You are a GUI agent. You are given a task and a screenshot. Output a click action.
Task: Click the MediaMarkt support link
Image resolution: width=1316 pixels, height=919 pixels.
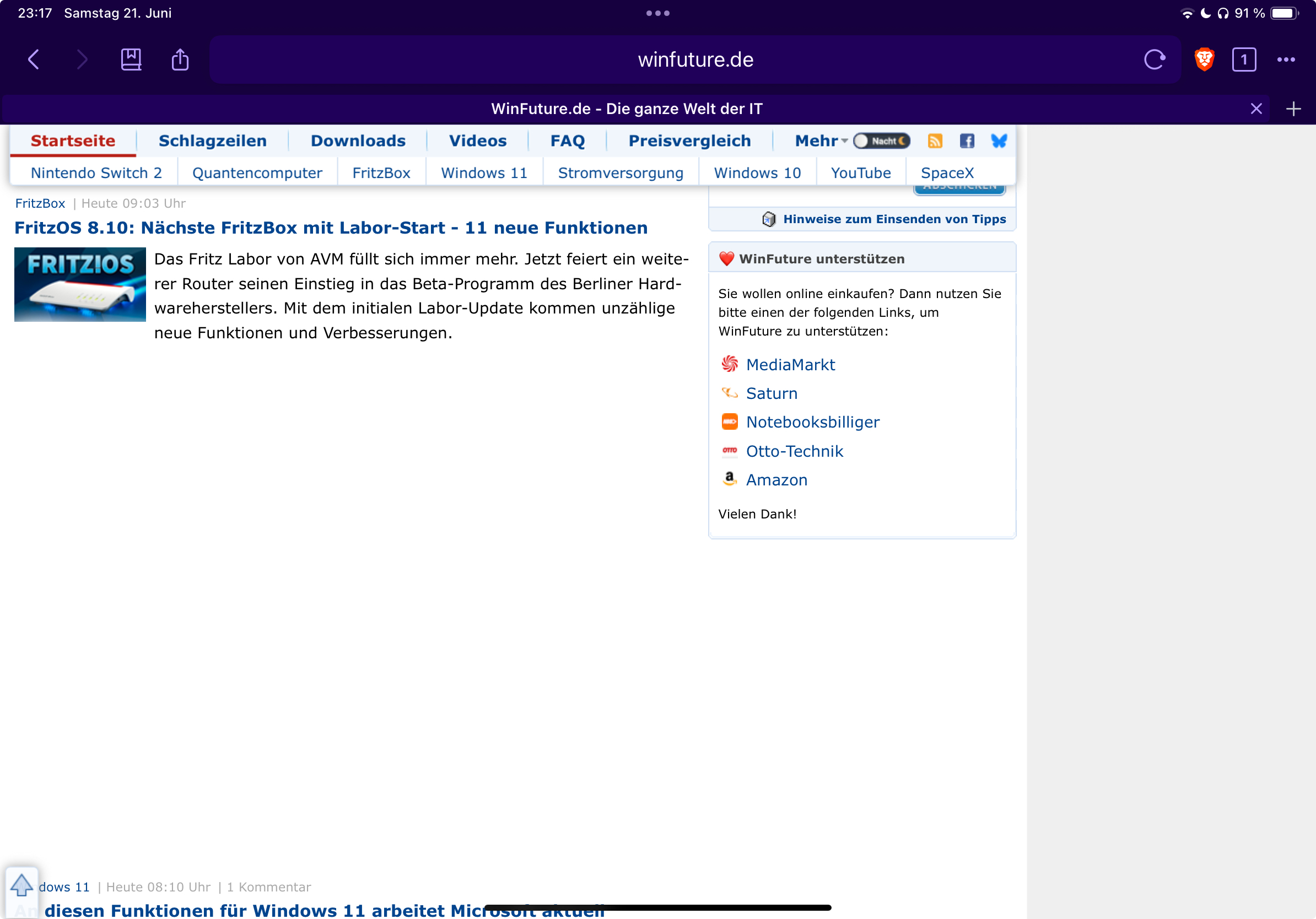pyautogui.click(x=790, y=365)
